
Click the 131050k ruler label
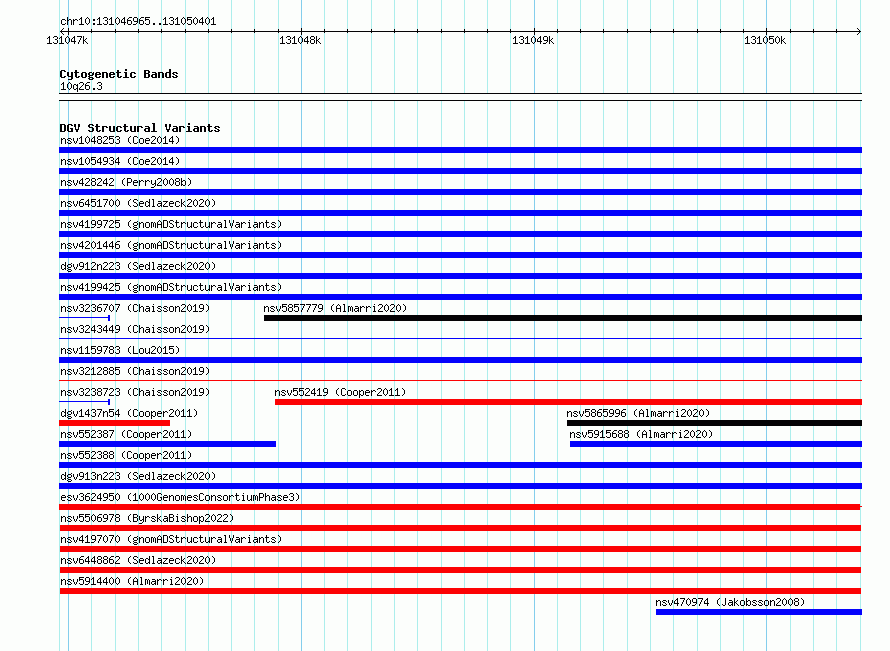click(x=765, y=40)
